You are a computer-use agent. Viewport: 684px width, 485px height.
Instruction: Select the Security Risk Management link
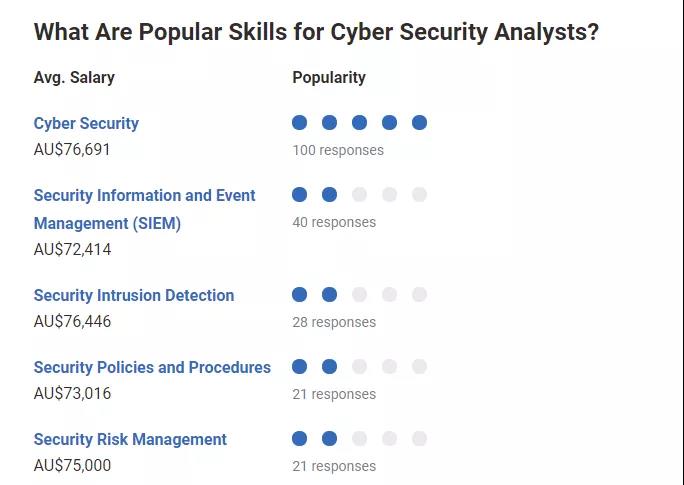(x=130, y=440)
